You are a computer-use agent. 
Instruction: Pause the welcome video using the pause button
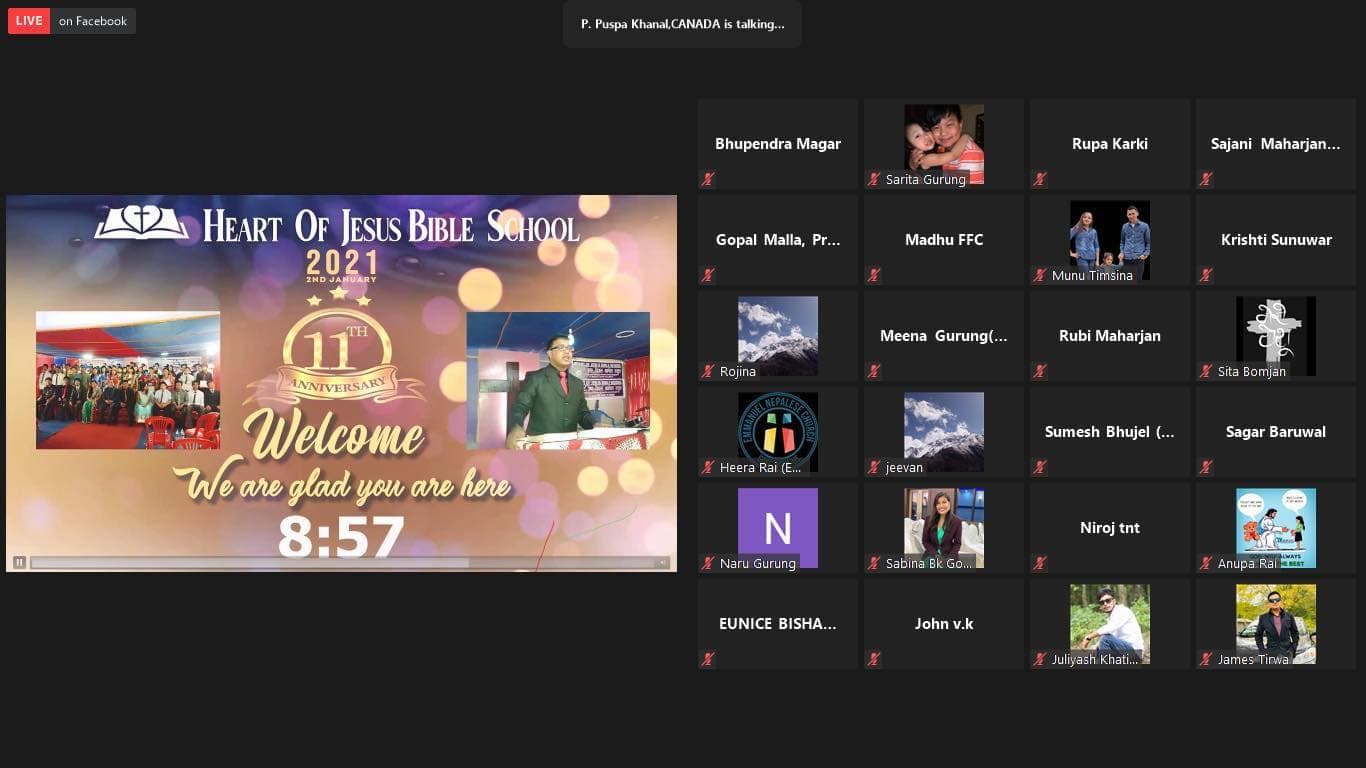(19, 562)
